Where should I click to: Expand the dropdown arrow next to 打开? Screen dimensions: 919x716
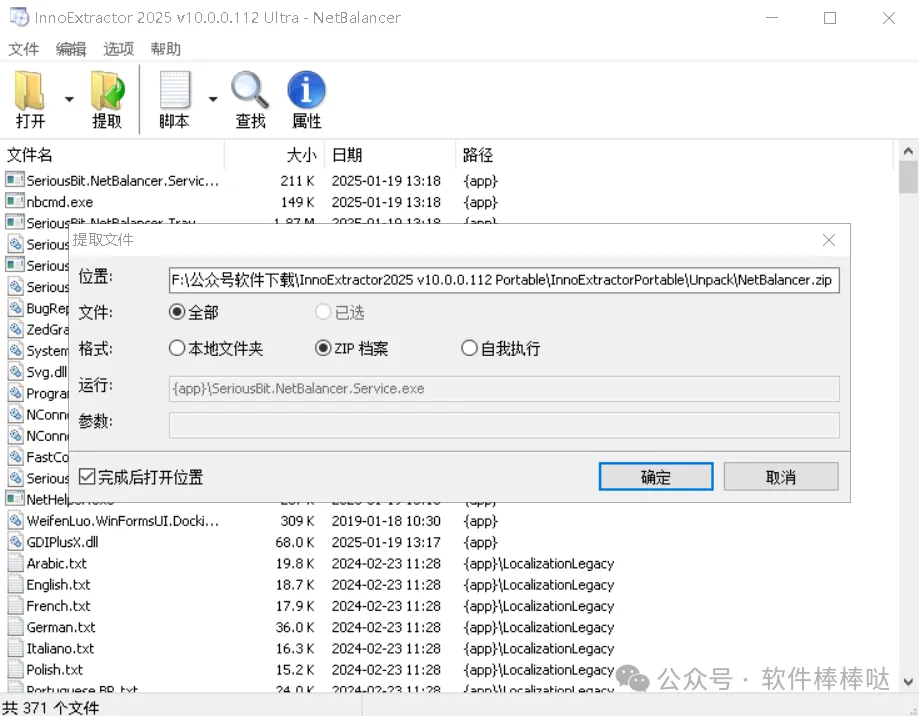69,99
